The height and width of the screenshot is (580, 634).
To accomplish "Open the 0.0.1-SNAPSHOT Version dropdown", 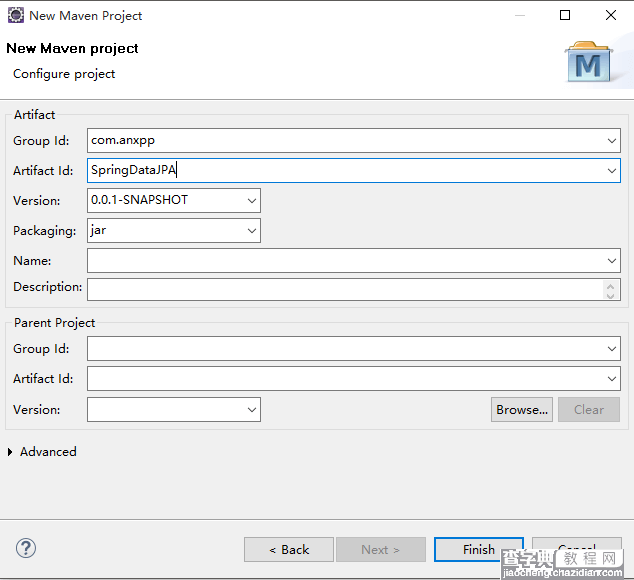I will click(x=251, y=201).
